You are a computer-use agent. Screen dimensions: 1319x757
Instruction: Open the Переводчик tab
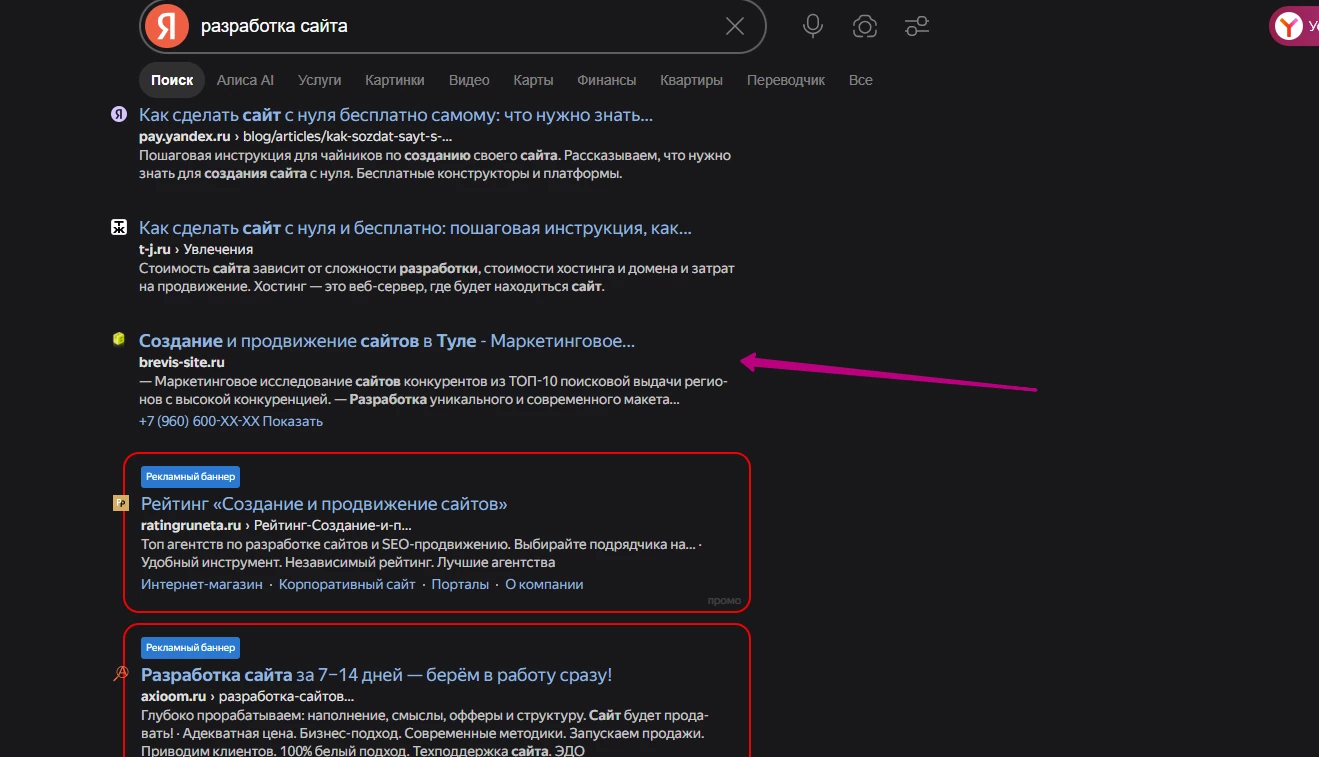tap(786, 80)
